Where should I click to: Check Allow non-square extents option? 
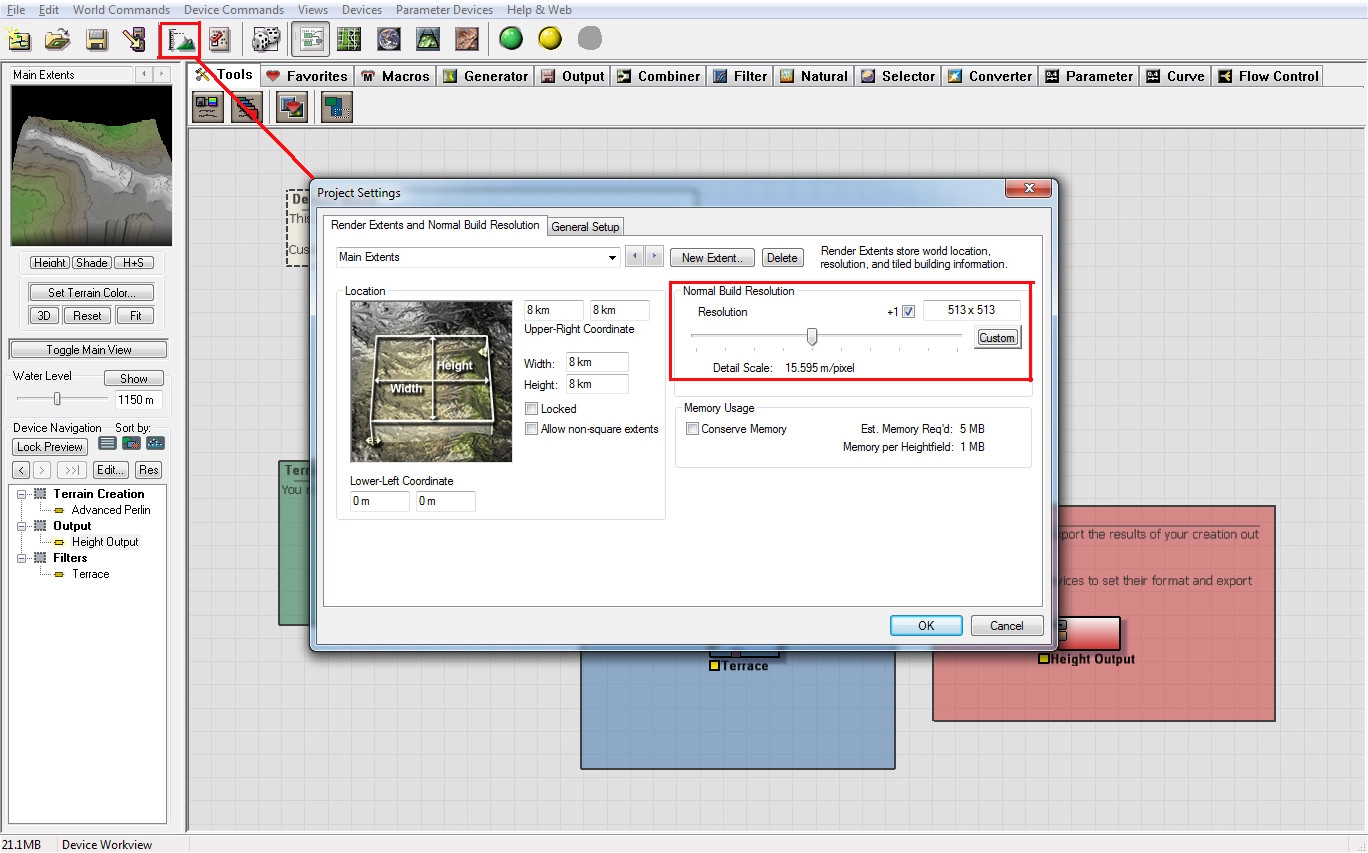(x=532, y=429)
